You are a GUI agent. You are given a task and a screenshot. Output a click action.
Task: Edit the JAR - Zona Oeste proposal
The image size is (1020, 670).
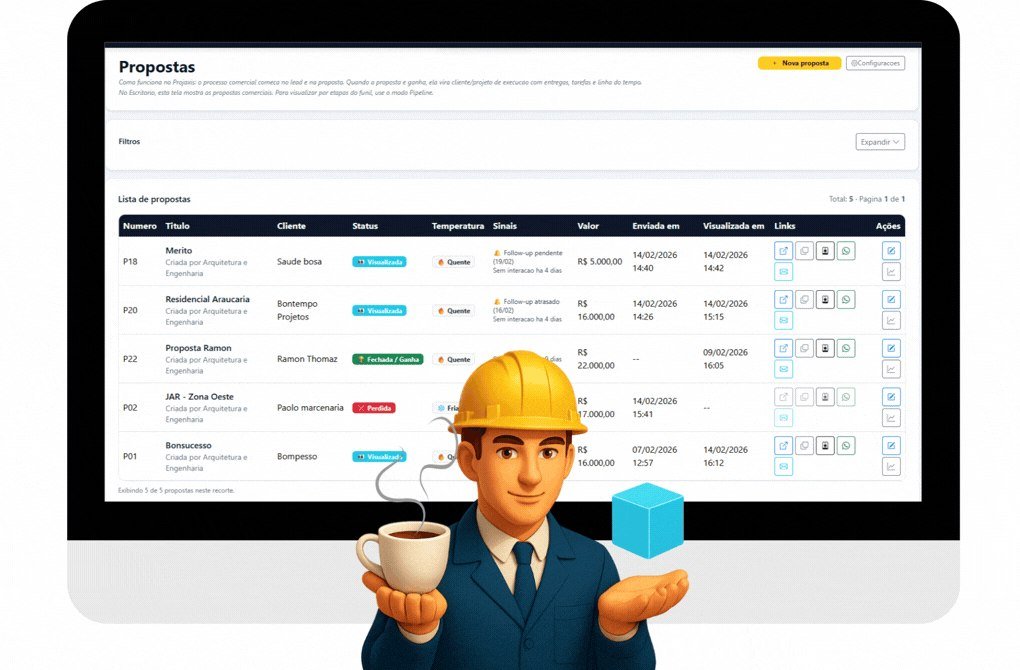pos(891,397)
